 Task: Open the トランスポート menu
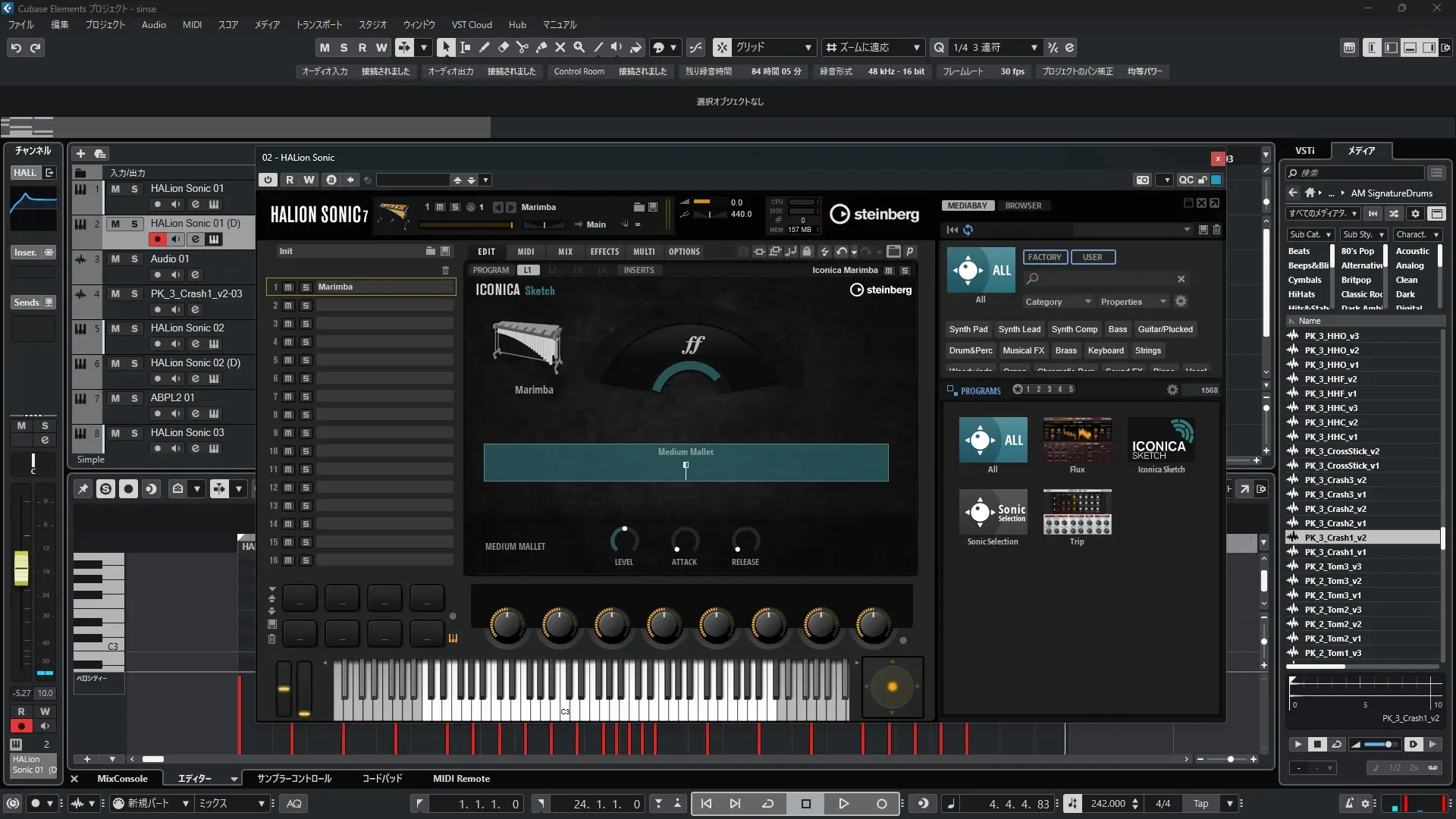click(318, 25)
